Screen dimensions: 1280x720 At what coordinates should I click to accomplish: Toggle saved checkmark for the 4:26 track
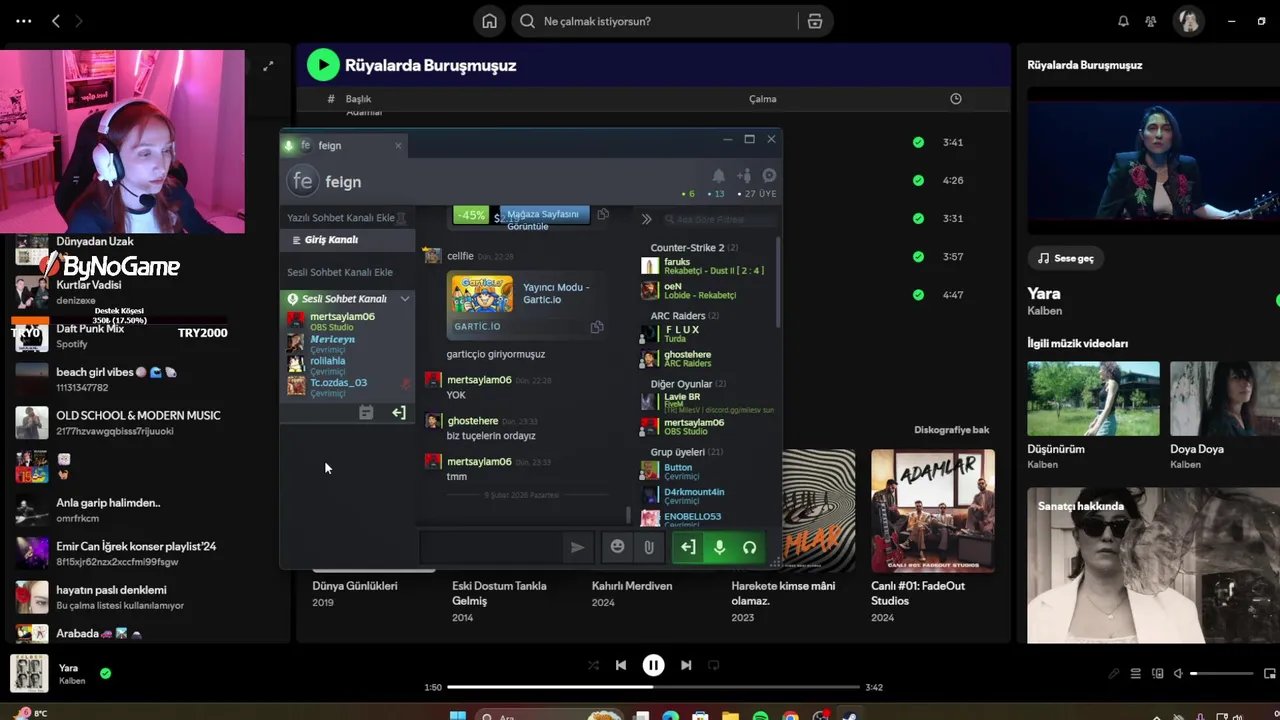tap(918, 180)
